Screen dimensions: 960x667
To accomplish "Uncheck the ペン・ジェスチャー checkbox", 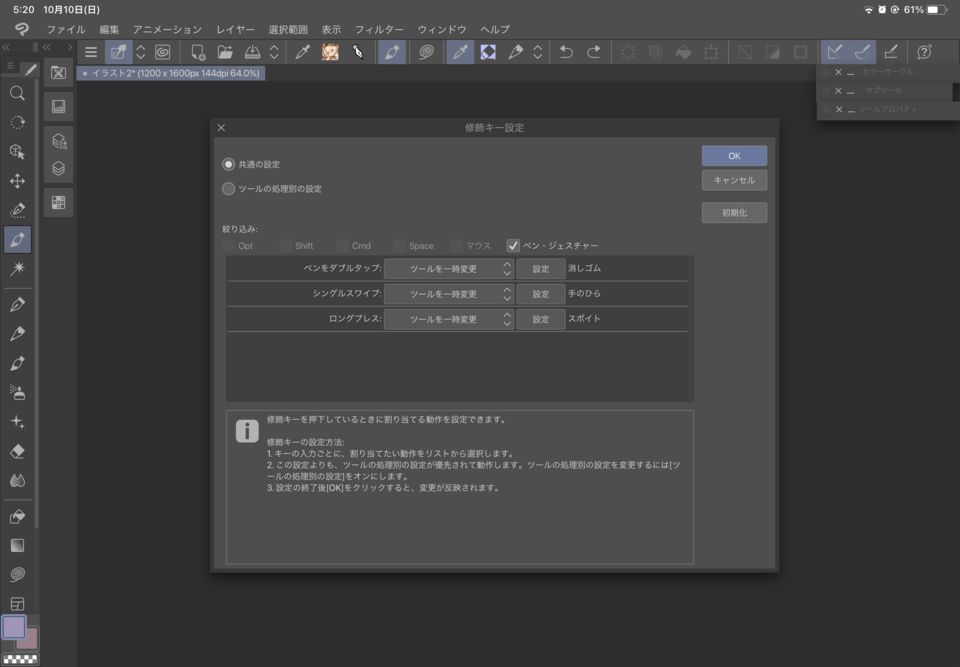I will pos(513,246).
